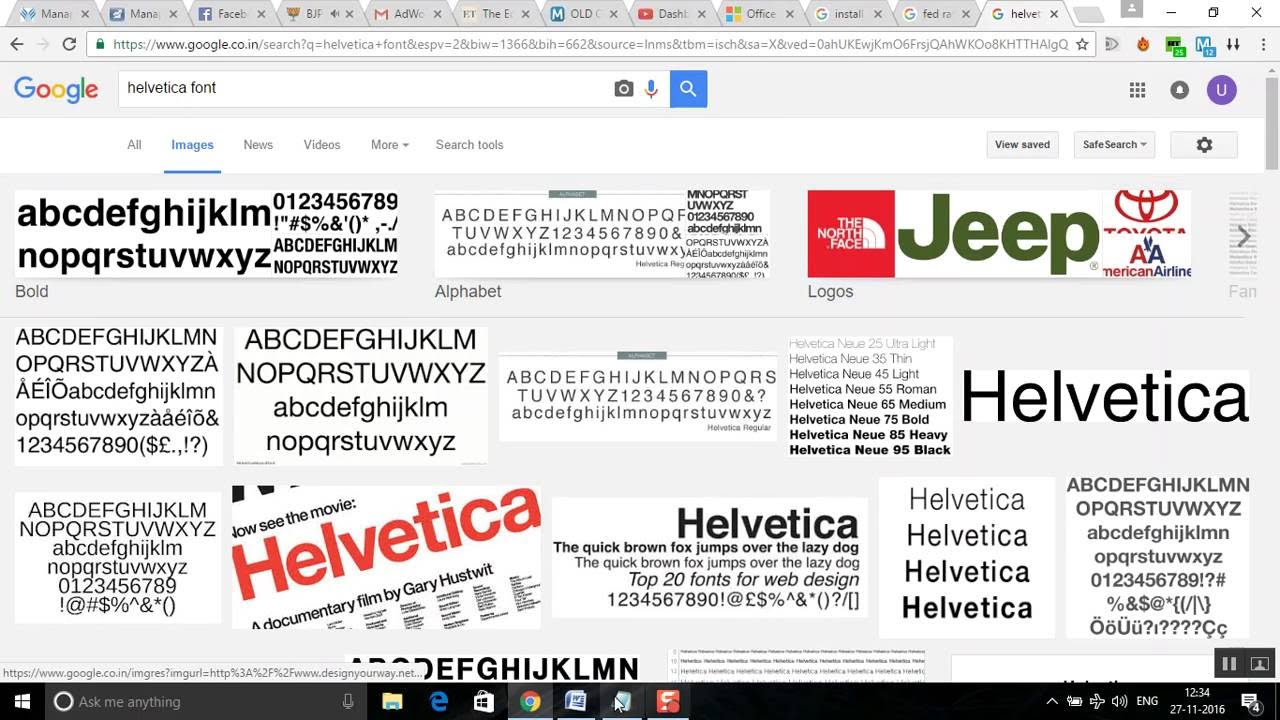Image resolution: width=1280 pixels, height=720 pixels.
Task: Open a new Chrome tab
Action: pyautogui.click(x=1088, y=14)
